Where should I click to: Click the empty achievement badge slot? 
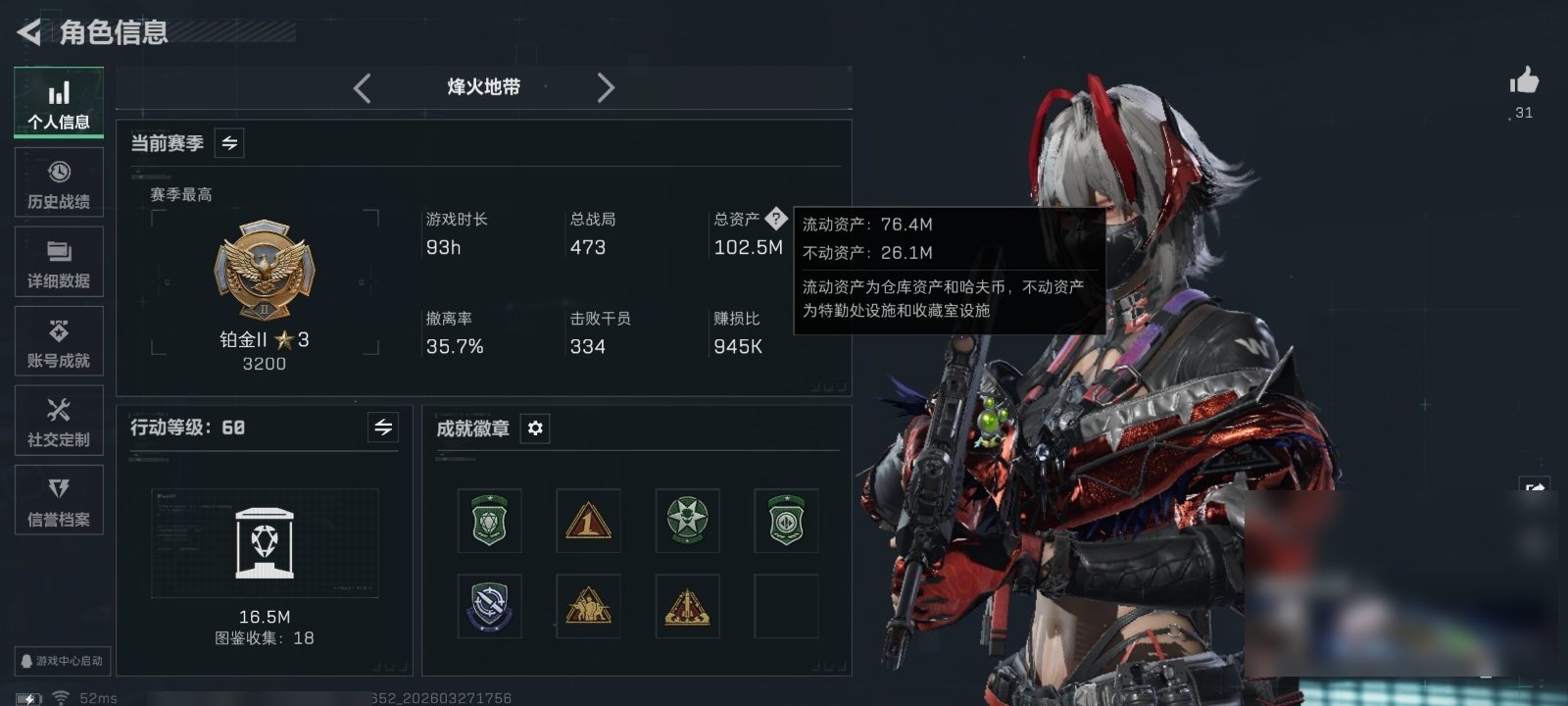tap(786, 607)
